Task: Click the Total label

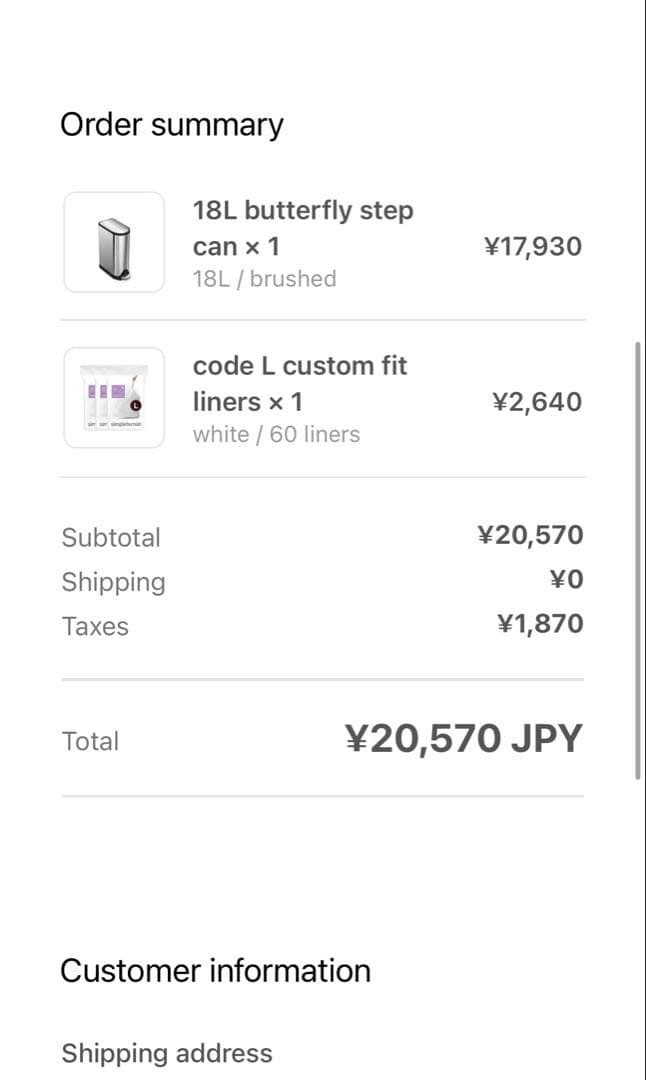Action: point(90,741)
